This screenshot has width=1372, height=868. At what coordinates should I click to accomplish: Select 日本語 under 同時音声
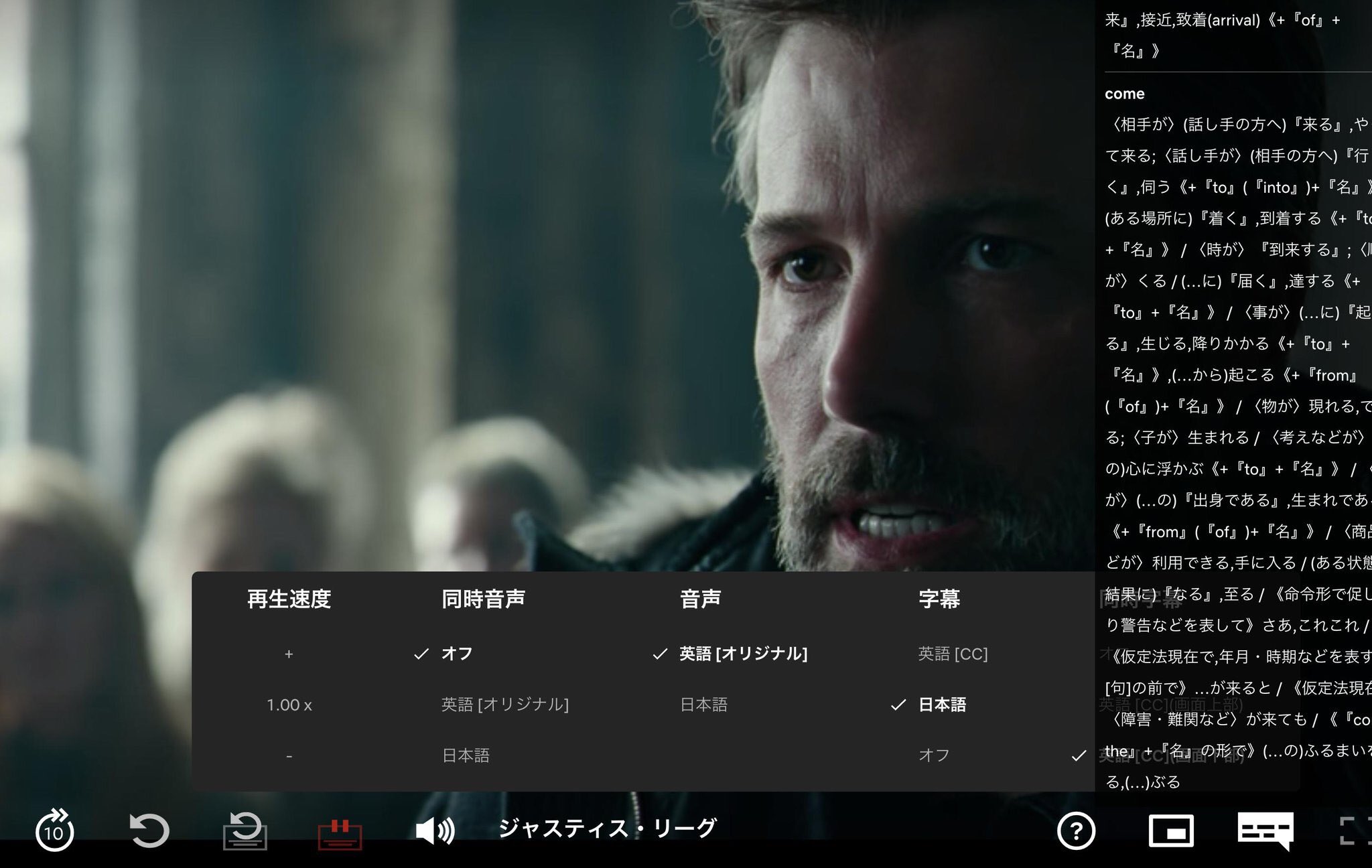[466, 755]
